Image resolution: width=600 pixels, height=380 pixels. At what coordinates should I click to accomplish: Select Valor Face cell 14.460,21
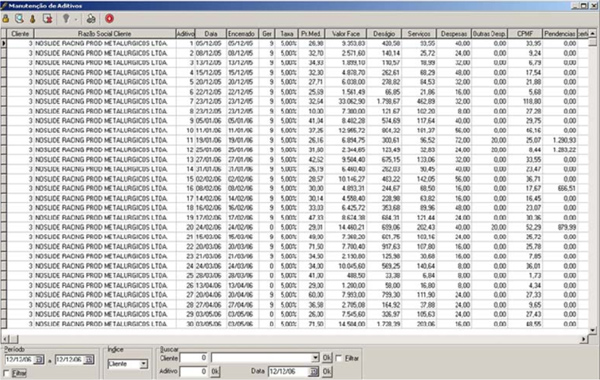[x=346, y=227]
